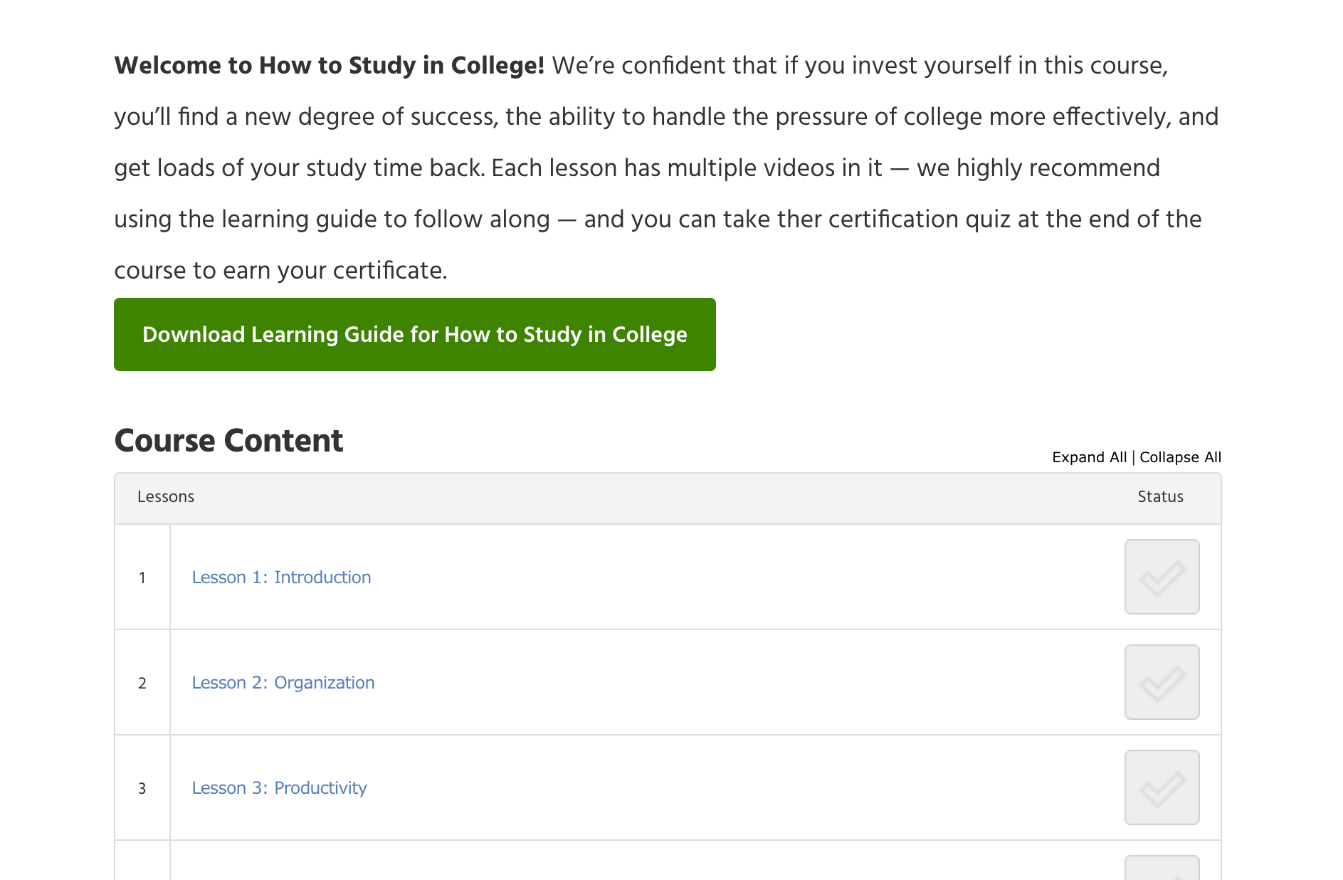The image size is (1343, 880).
Task: Click the Lessons column header
Action: point(166,497)
